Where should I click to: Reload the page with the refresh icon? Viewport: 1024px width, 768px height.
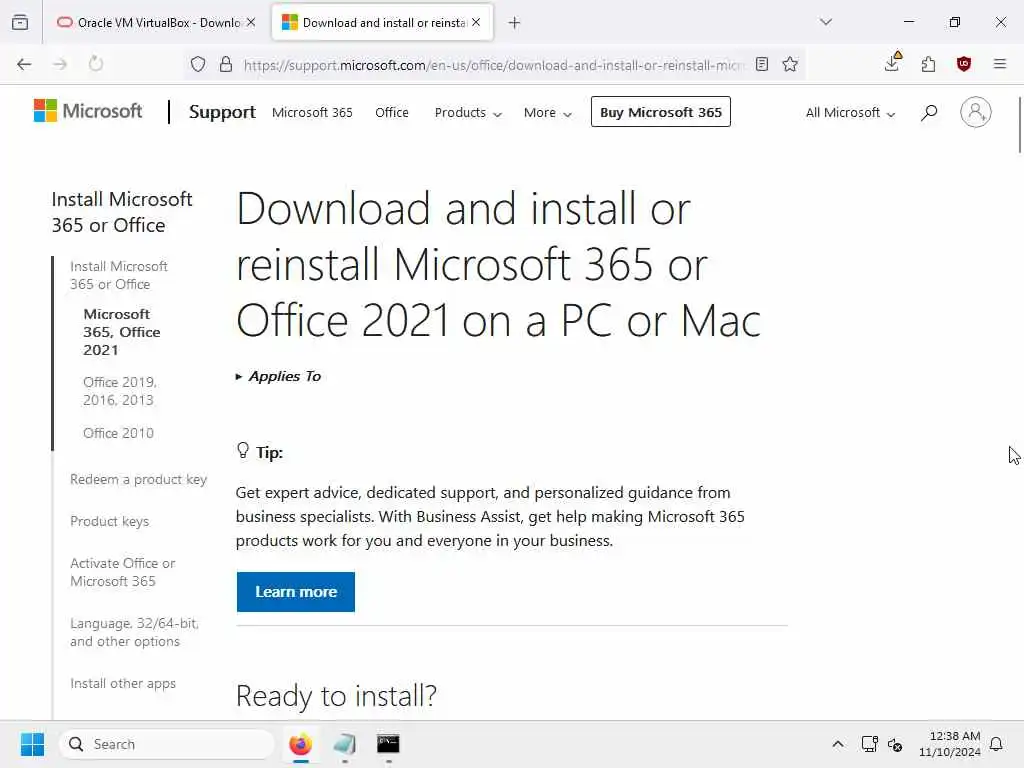pos(96,64)
